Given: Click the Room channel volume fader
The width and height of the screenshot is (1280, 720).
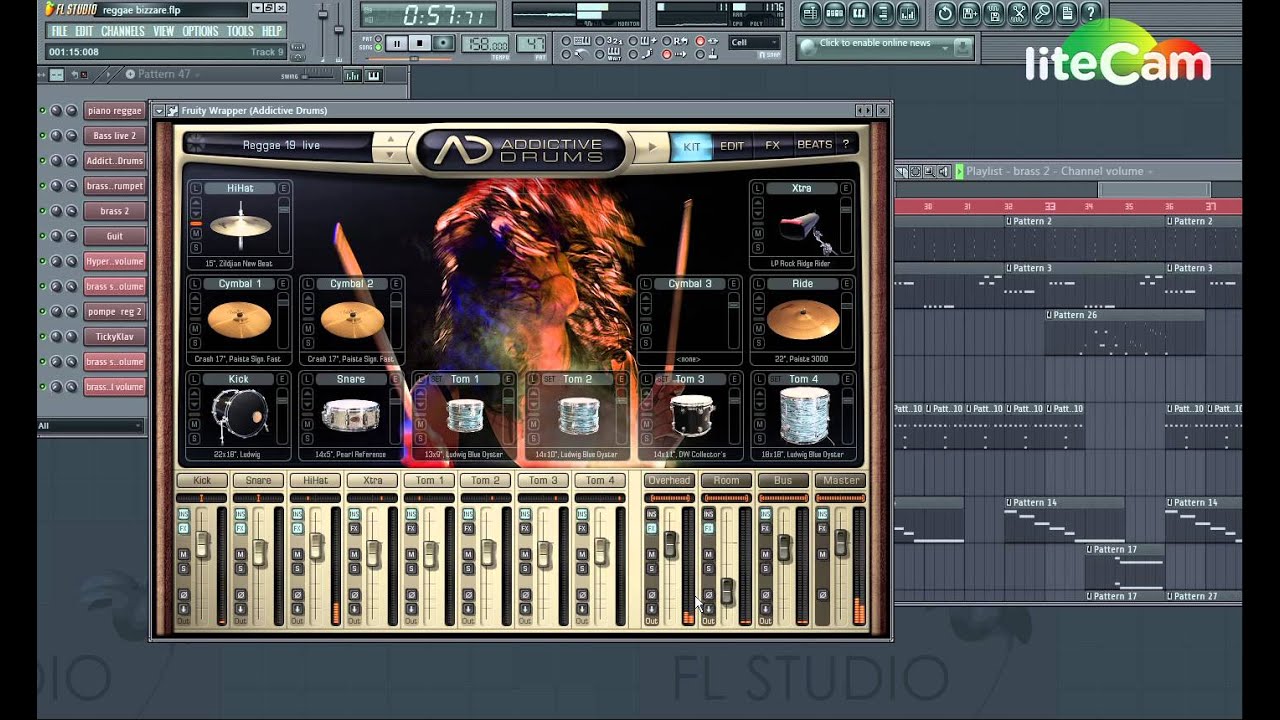Looking at the screenshot, I should [727, 590].
